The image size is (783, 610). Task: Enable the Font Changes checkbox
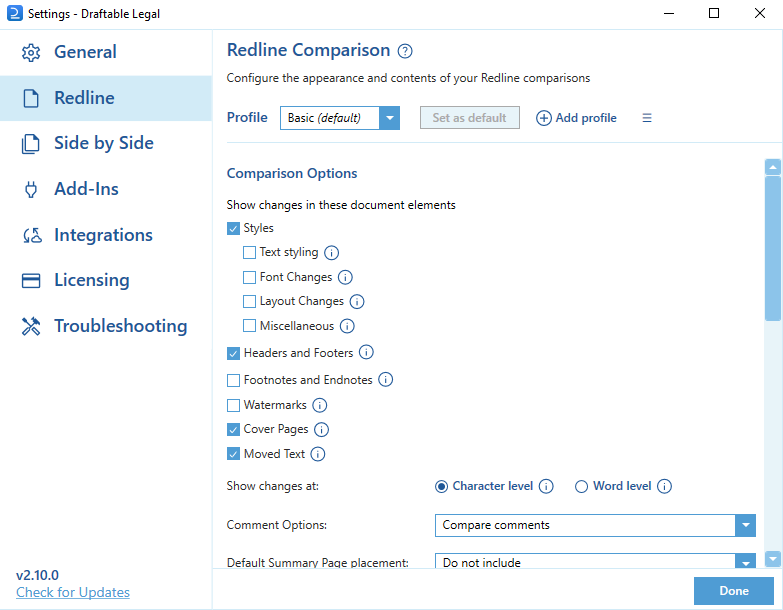(249, 277)
